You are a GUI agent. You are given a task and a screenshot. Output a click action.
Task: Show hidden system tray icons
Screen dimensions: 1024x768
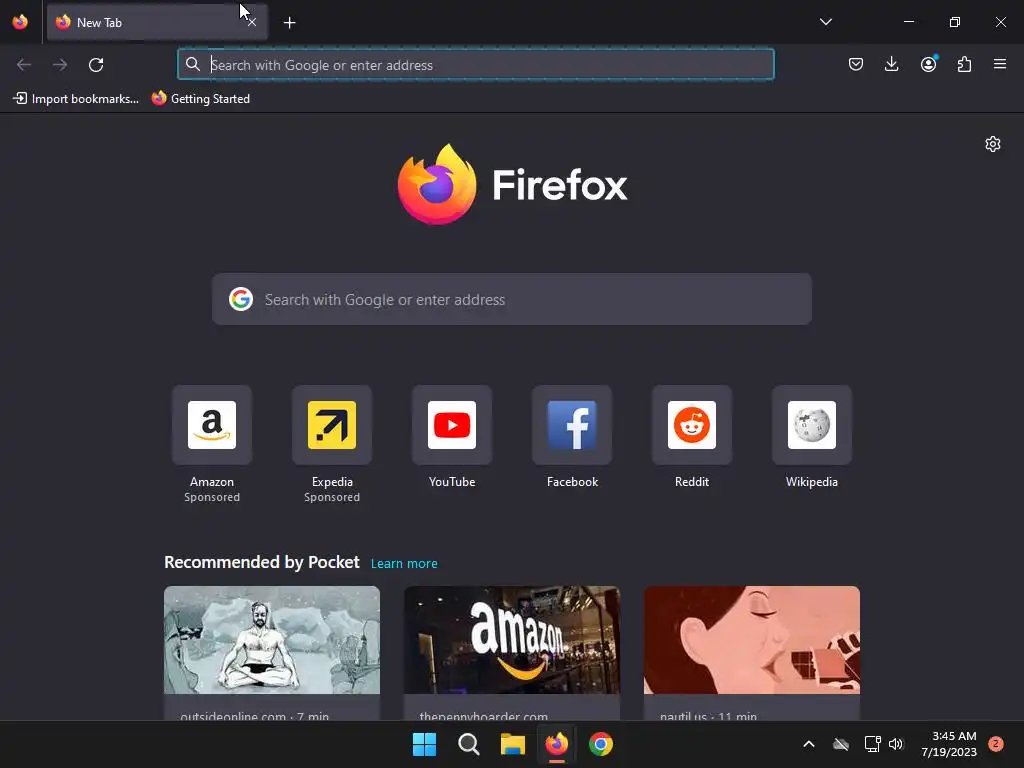click(808, 744)
